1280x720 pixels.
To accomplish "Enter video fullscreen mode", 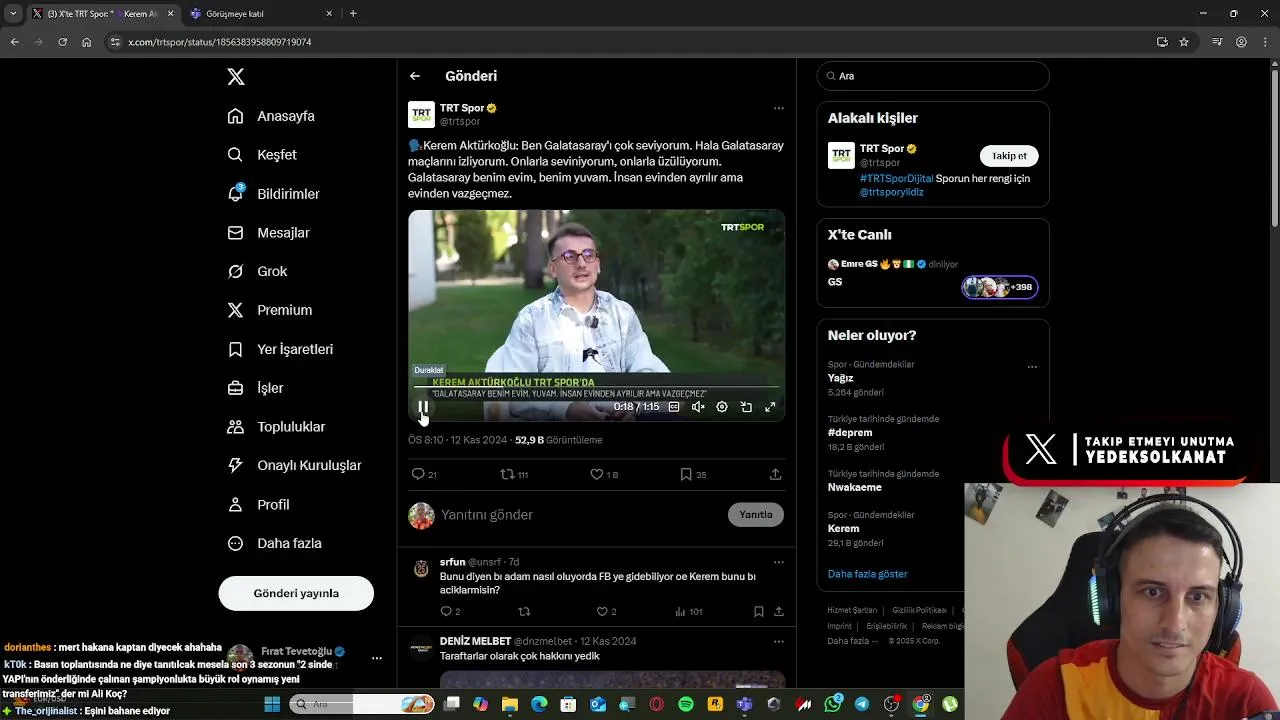I will [x=770, y=407].
